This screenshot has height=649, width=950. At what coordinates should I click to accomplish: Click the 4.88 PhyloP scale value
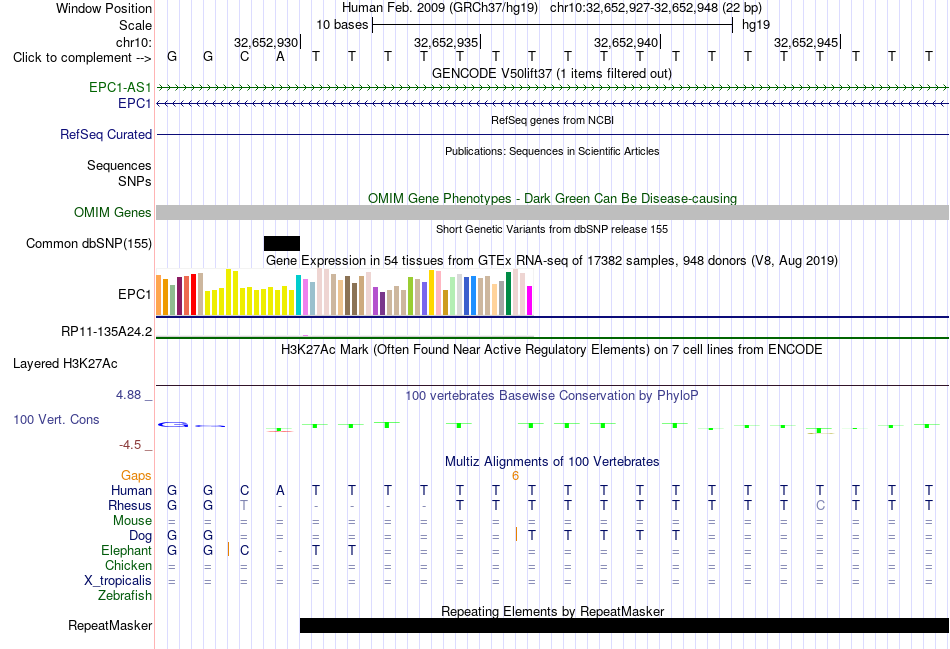click(128, 395)
